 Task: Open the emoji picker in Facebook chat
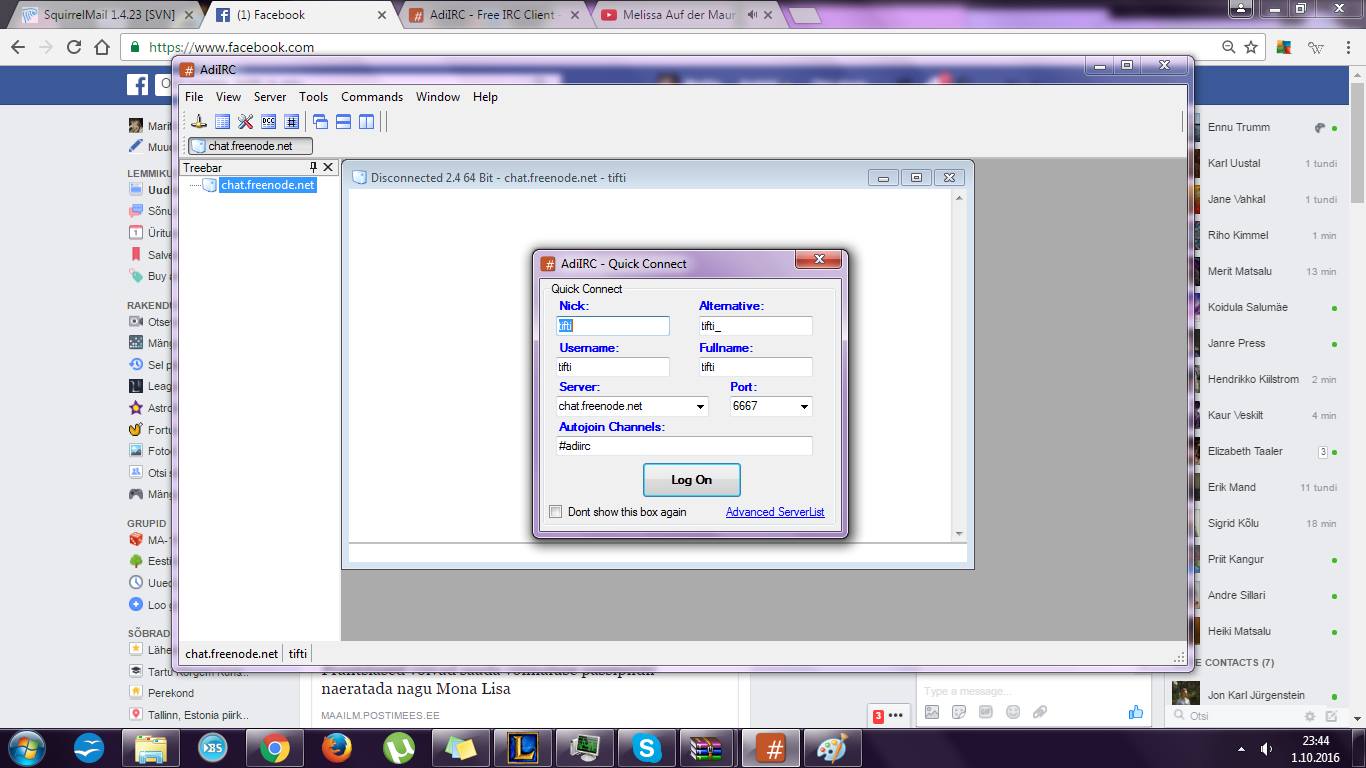point(1013,712)
